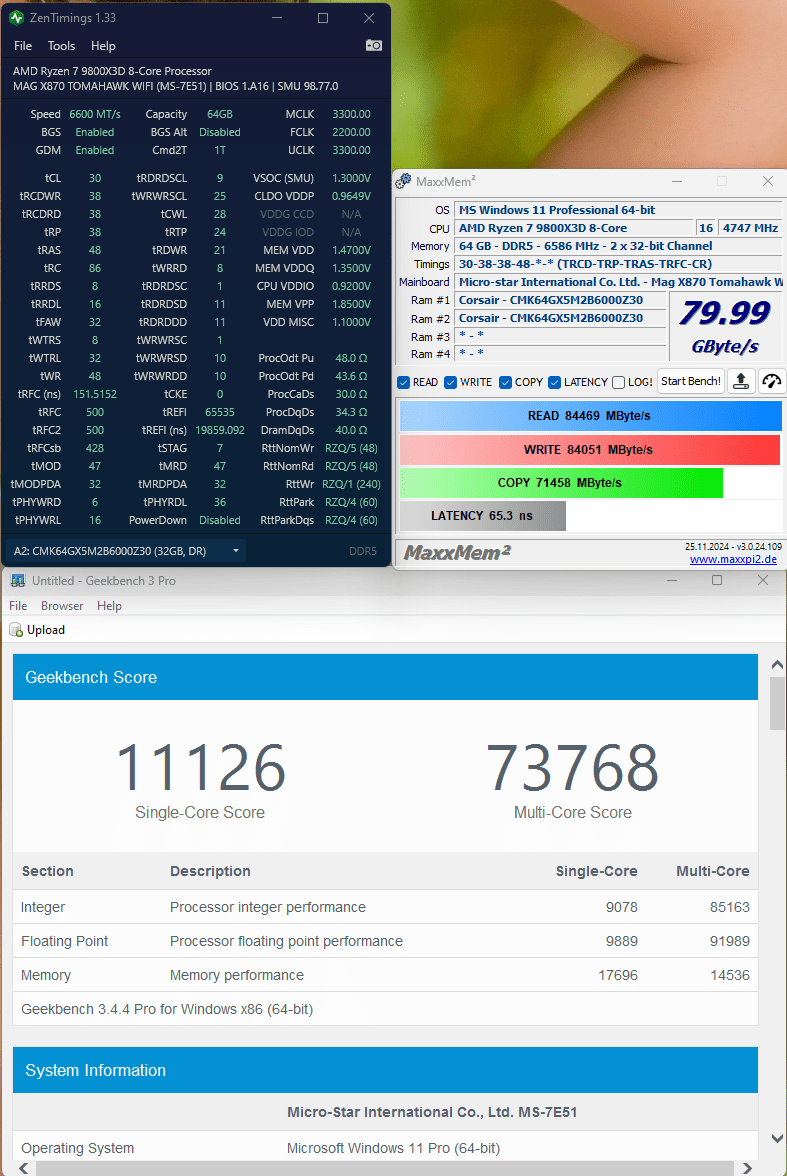This screenshot has height=1176, width=787.
Task: Click the Geekbench Score section header
Action: (x=385, y=677)
